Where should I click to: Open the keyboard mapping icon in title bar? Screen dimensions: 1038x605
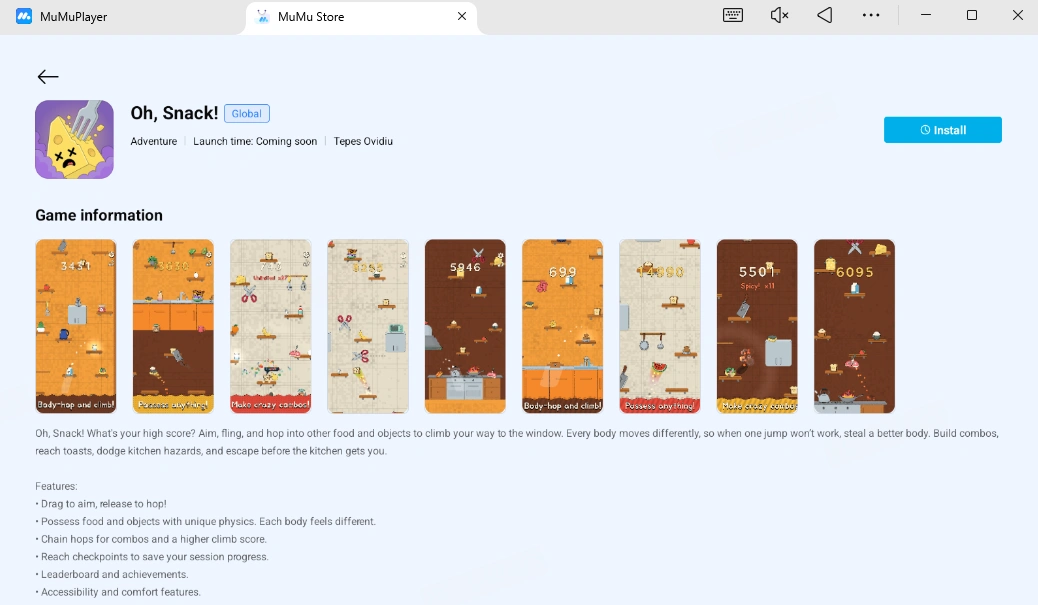(x=733, y=15)
